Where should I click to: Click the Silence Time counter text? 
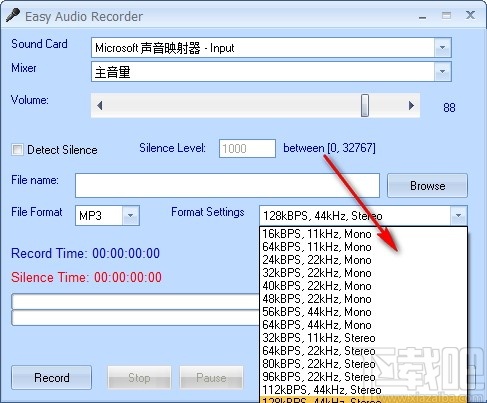86,277
